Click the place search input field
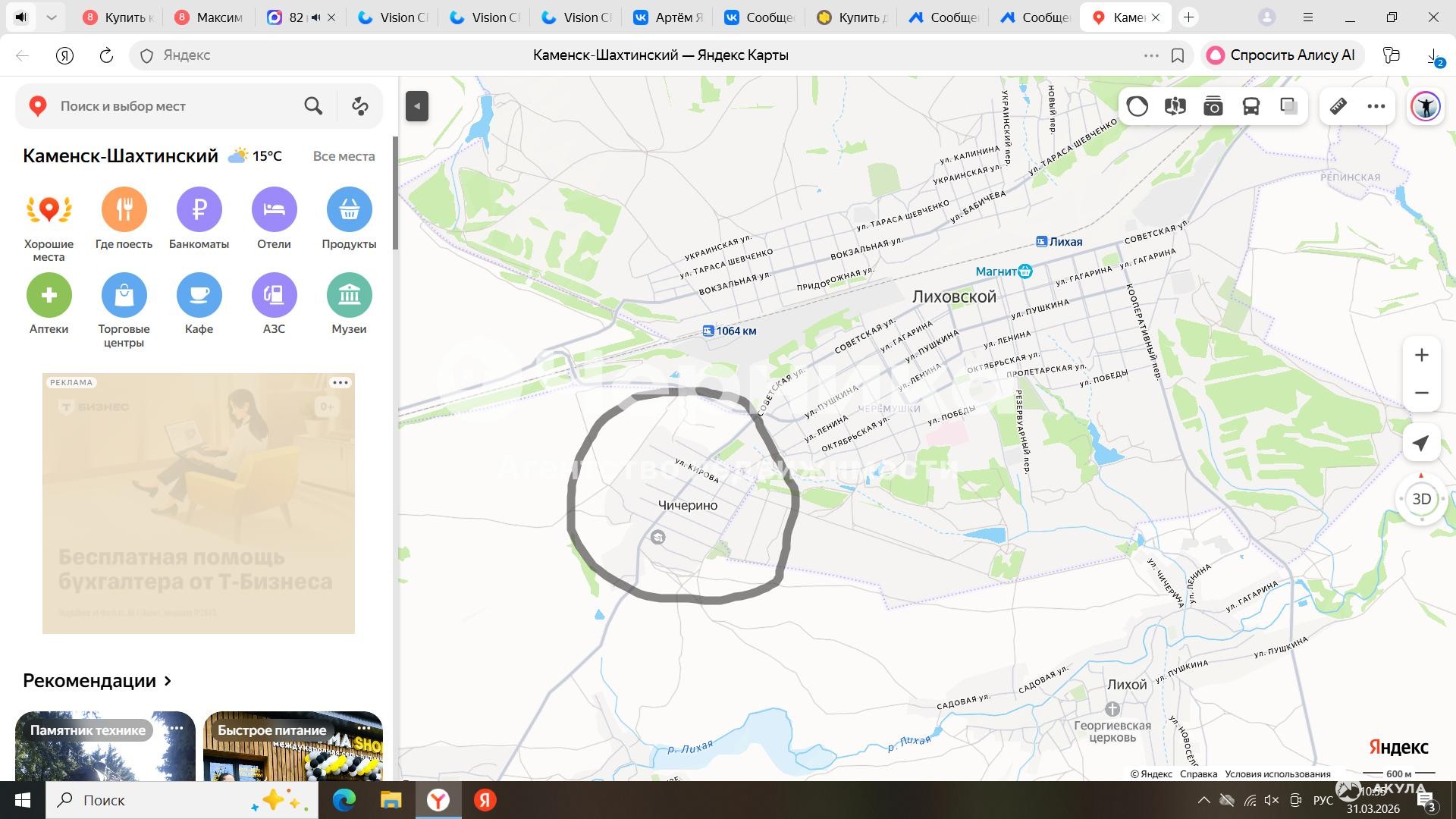This screenshot has height=819, width=1456. (x=174, y=106)
